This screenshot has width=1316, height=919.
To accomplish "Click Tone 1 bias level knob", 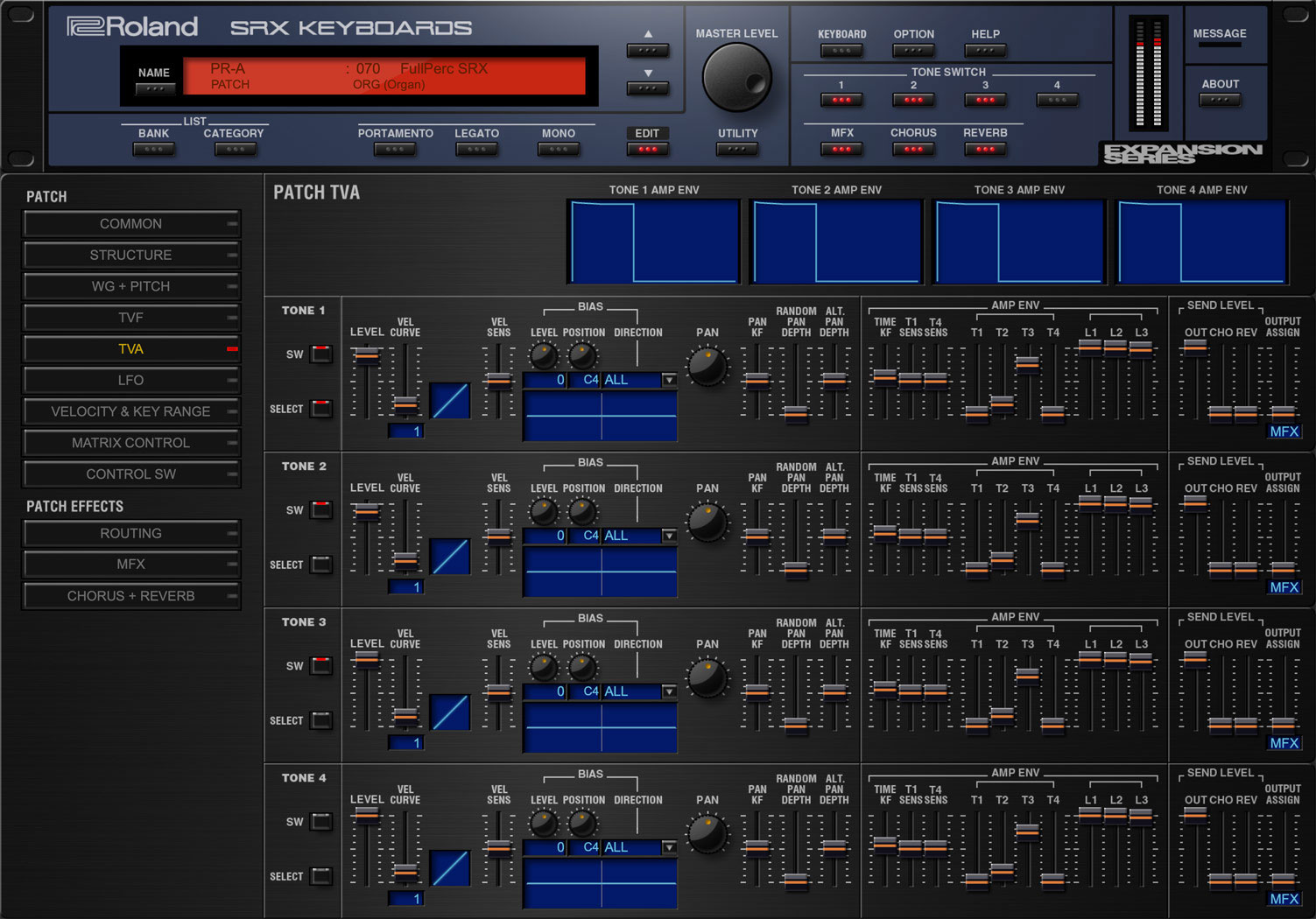I will tap(544, 355).
